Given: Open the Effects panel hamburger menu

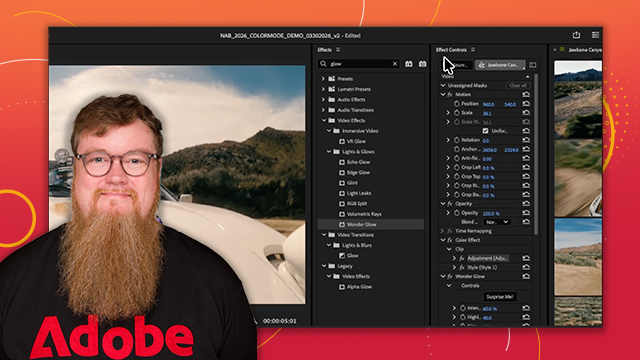Looking at the screenshot, I should pyautogui.click(x=338, y=50).
